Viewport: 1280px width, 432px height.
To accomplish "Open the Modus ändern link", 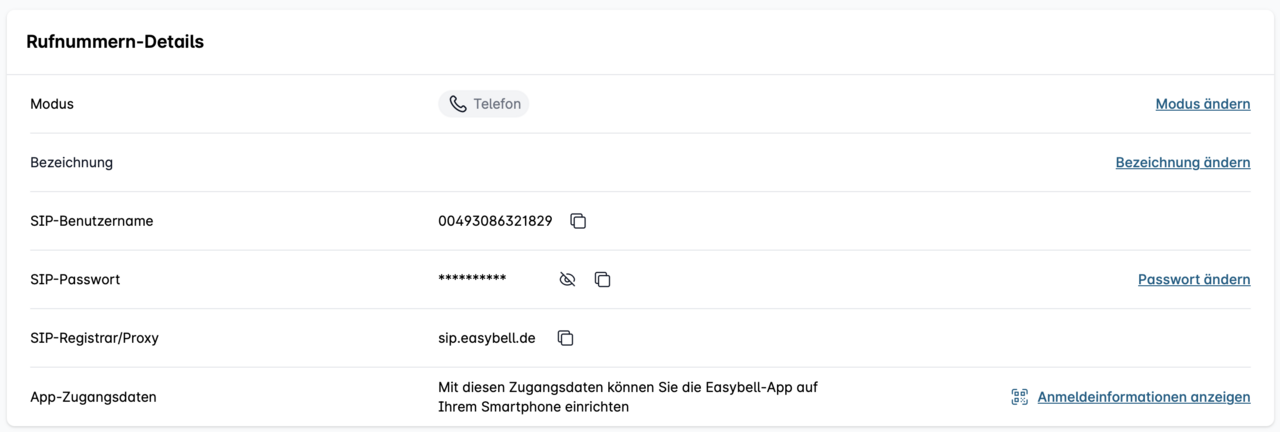I will tap(1202, 104).
